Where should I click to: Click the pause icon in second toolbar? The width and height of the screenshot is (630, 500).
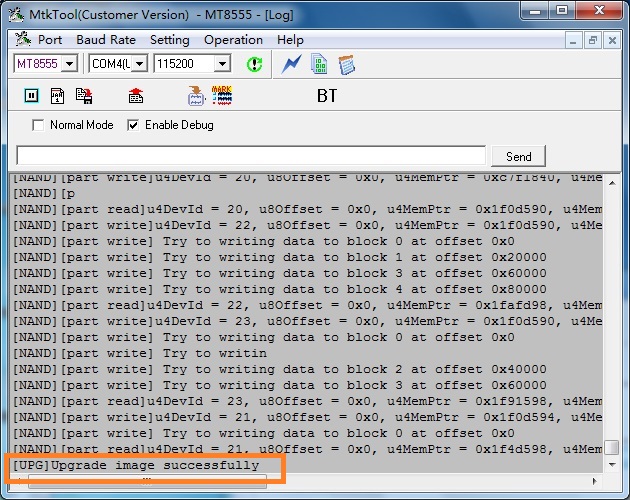click(x=31, y=96)
